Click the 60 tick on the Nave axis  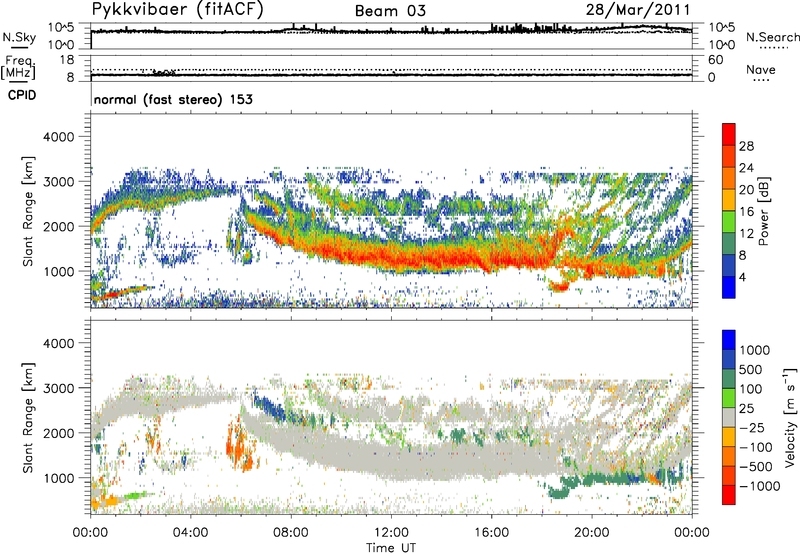pyautogui.click(x=716, y=60)
